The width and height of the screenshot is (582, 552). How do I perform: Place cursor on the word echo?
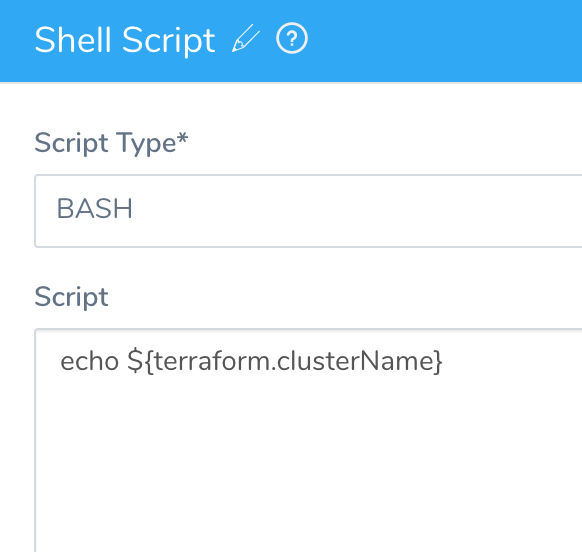(89, 361)
